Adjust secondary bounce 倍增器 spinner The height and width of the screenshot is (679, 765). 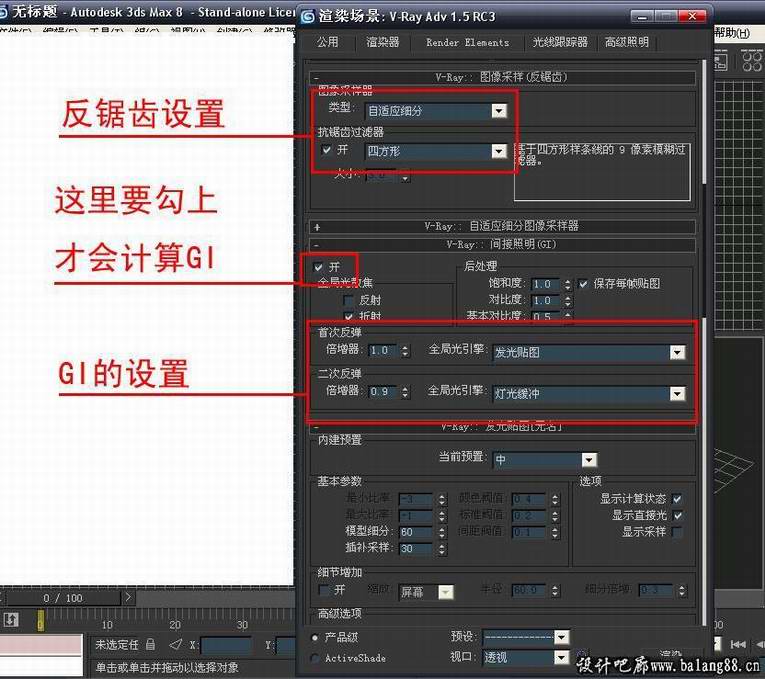click(405, 392)
